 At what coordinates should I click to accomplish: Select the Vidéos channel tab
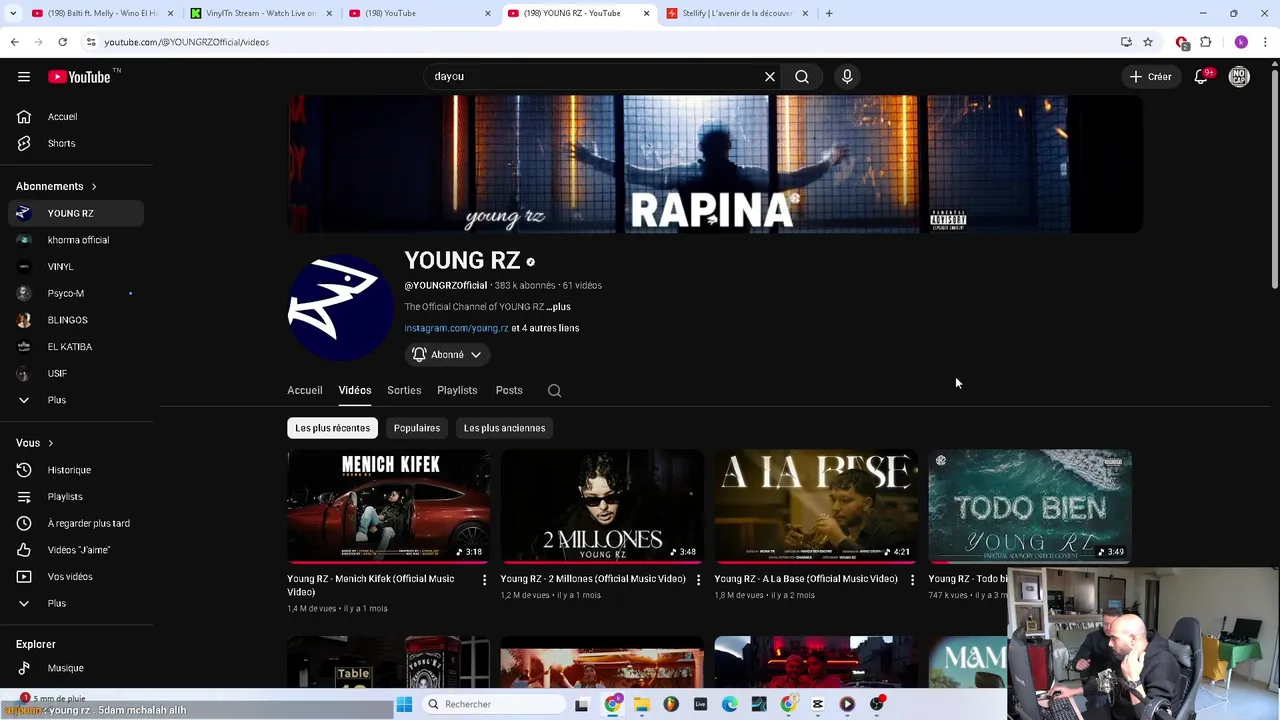coord(355,391)
